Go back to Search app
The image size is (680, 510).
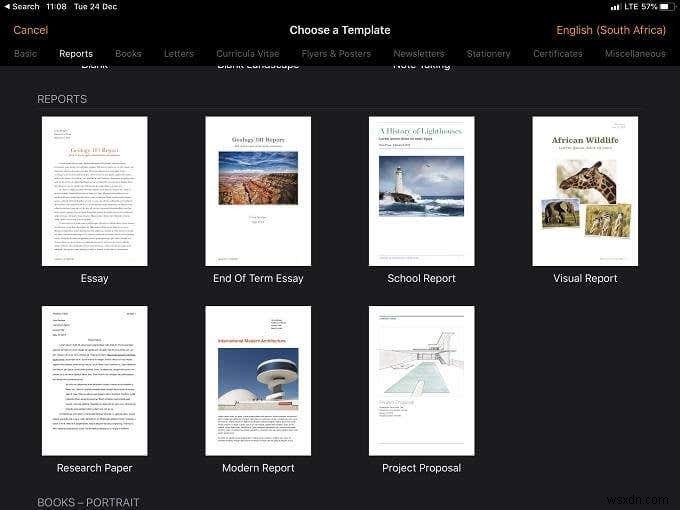[x=21, y=7]
